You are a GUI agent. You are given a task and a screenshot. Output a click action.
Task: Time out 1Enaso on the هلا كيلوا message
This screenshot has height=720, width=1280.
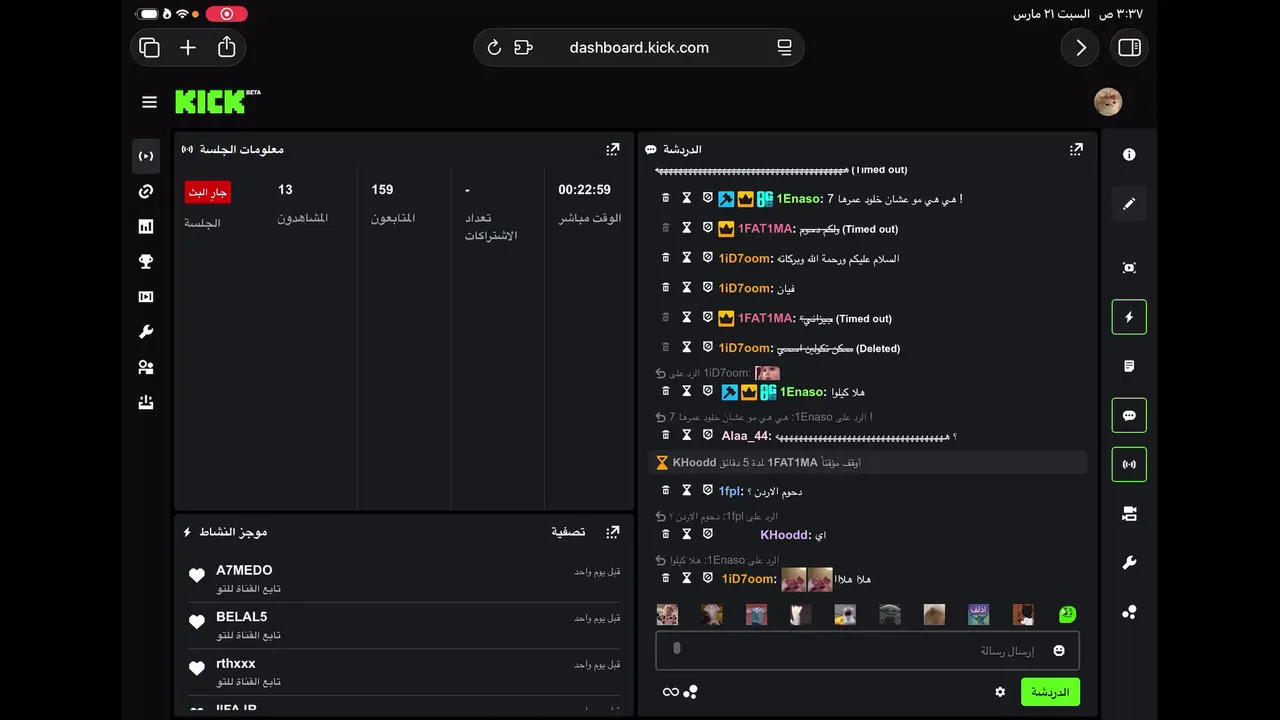pos(687,392)
